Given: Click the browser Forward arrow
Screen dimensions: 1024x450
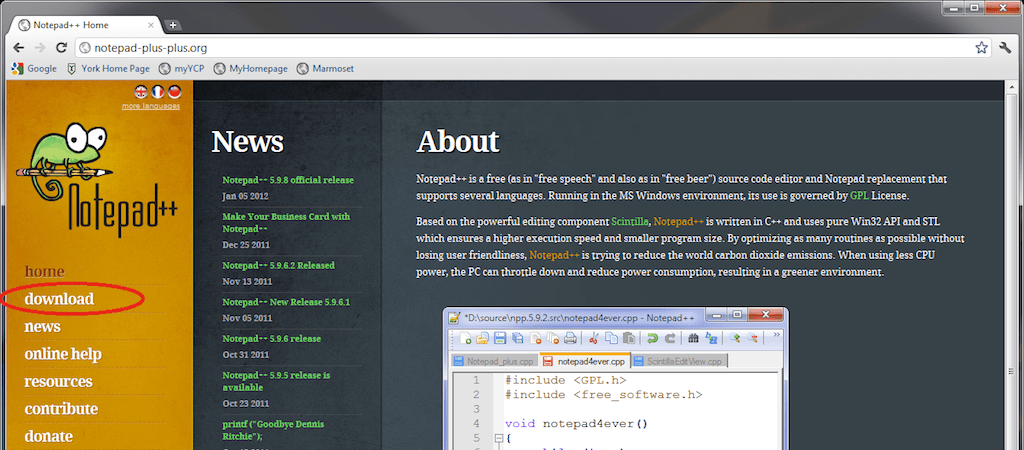Looking at the screenshot, I should pyautogui.click(x=40, y=48).
